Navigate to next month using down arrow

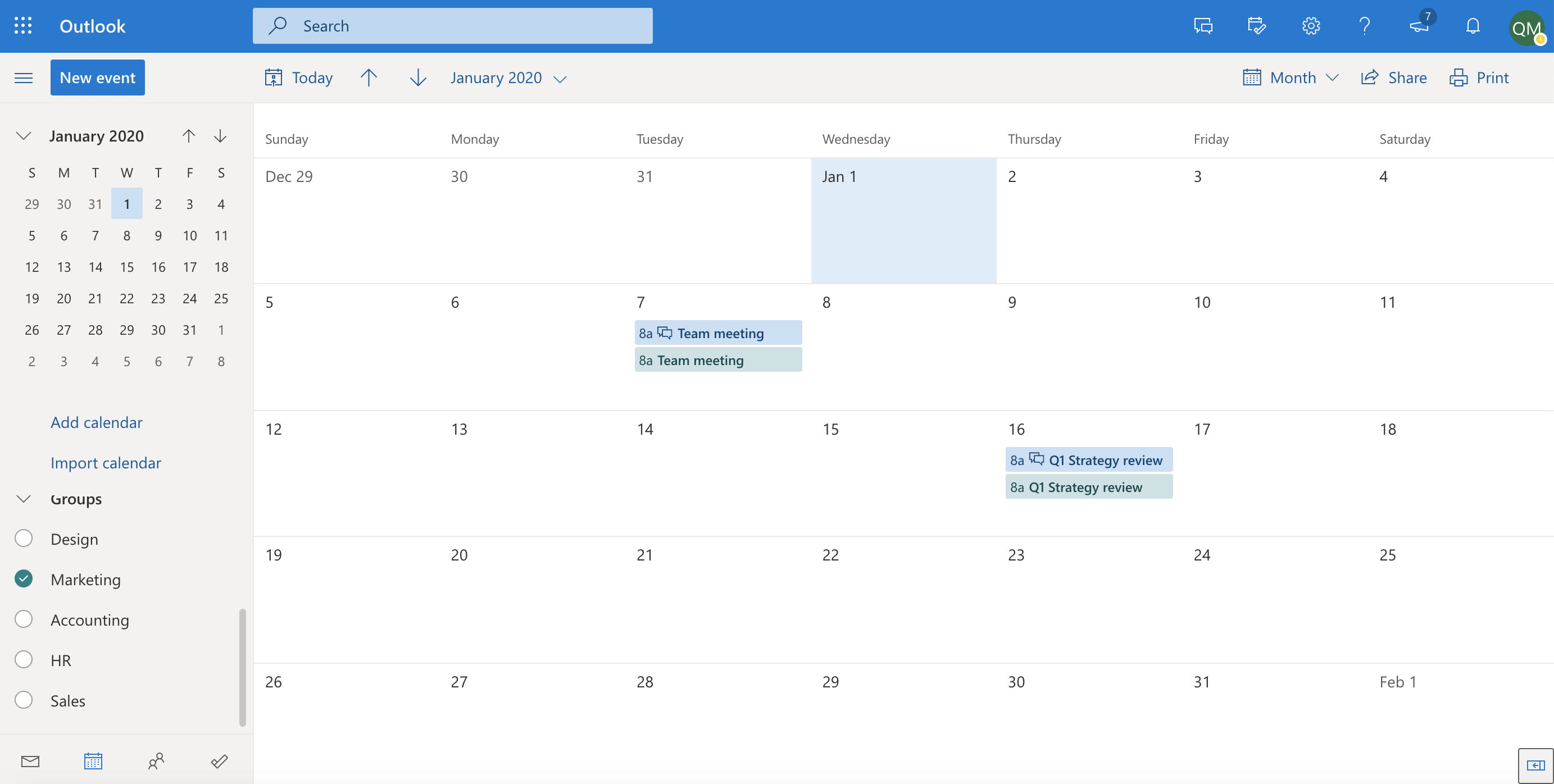(418, 77)
